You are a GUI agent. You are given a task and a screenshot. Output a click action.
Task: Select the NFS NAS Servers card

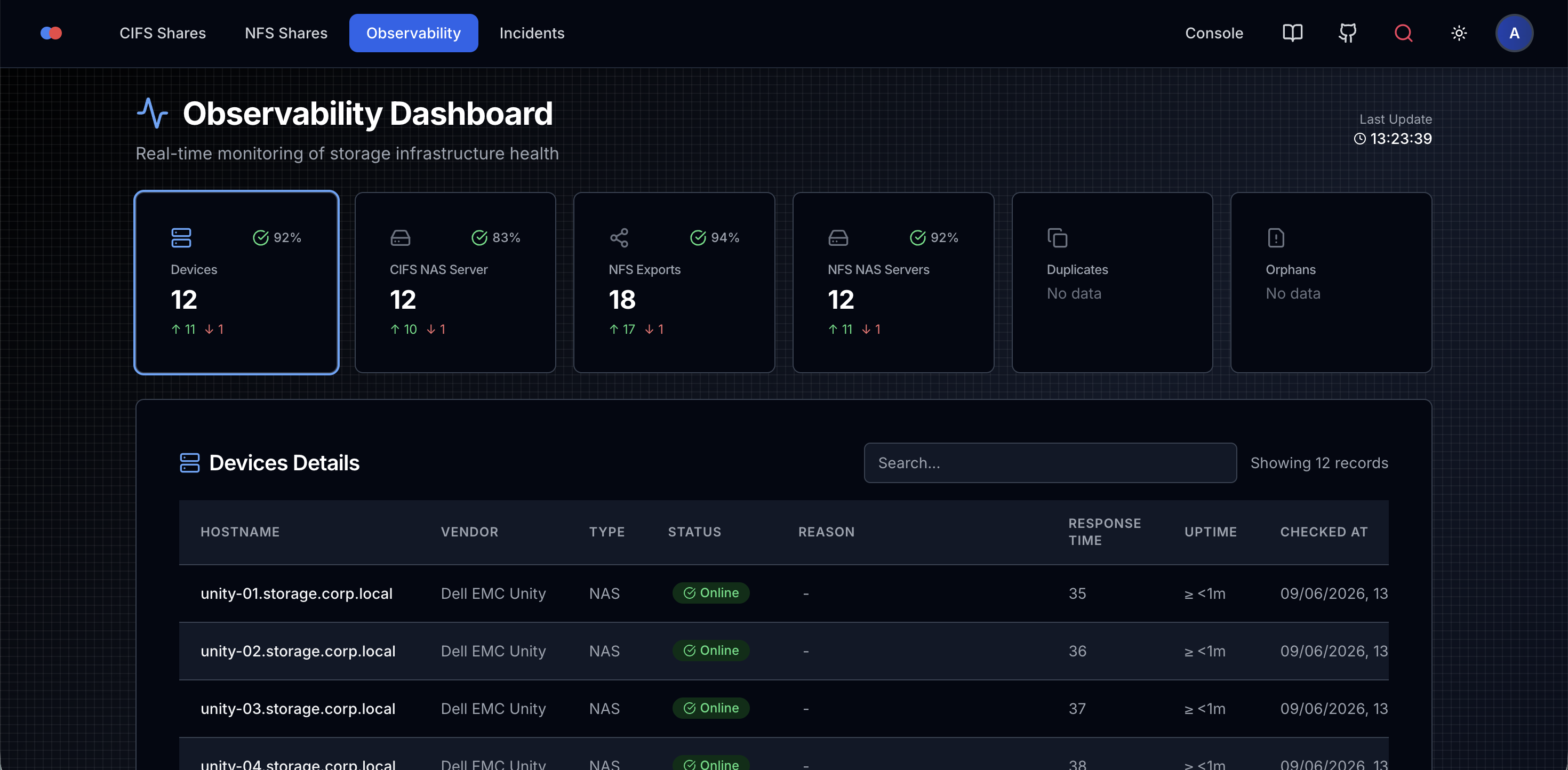tap(893, 283)
